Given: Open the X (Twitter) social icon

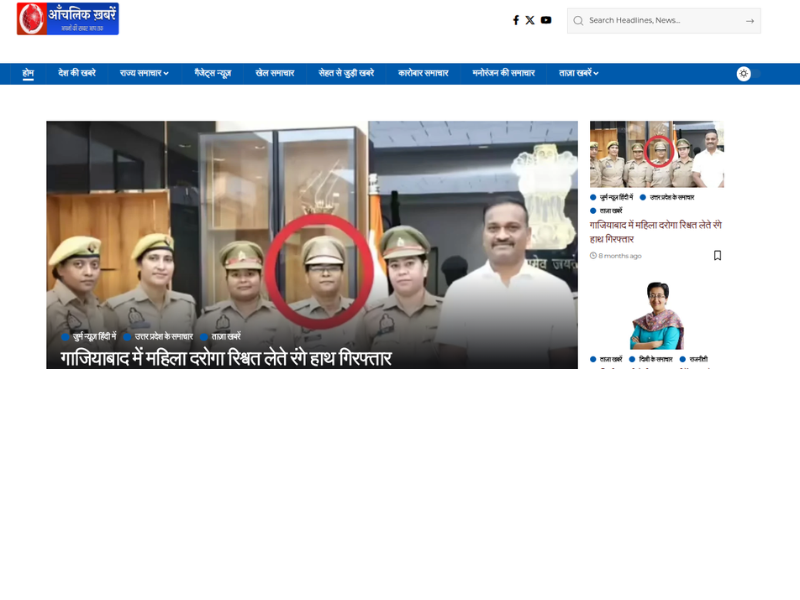Looking at the screenshot, I should tap(530, 20).
